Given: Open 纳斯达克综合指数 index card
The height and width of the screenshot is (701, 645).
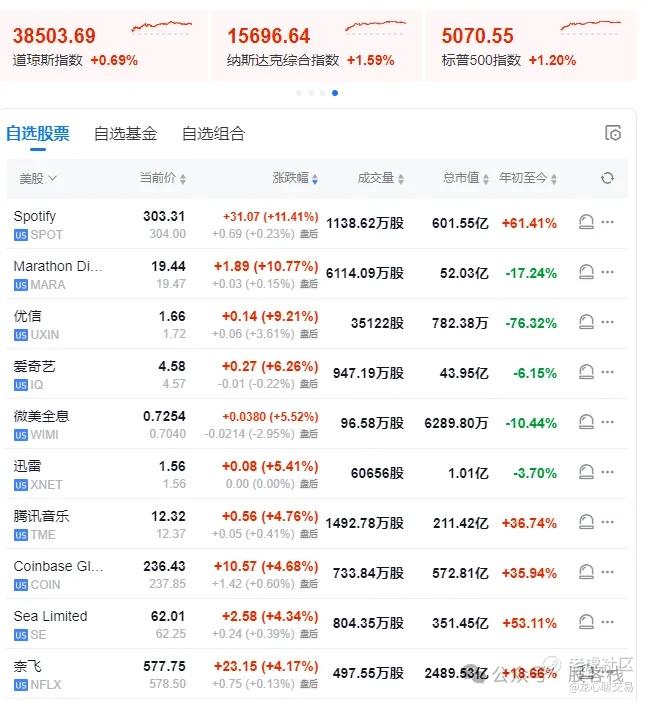Looking at the screenshot, I should 316,46.
